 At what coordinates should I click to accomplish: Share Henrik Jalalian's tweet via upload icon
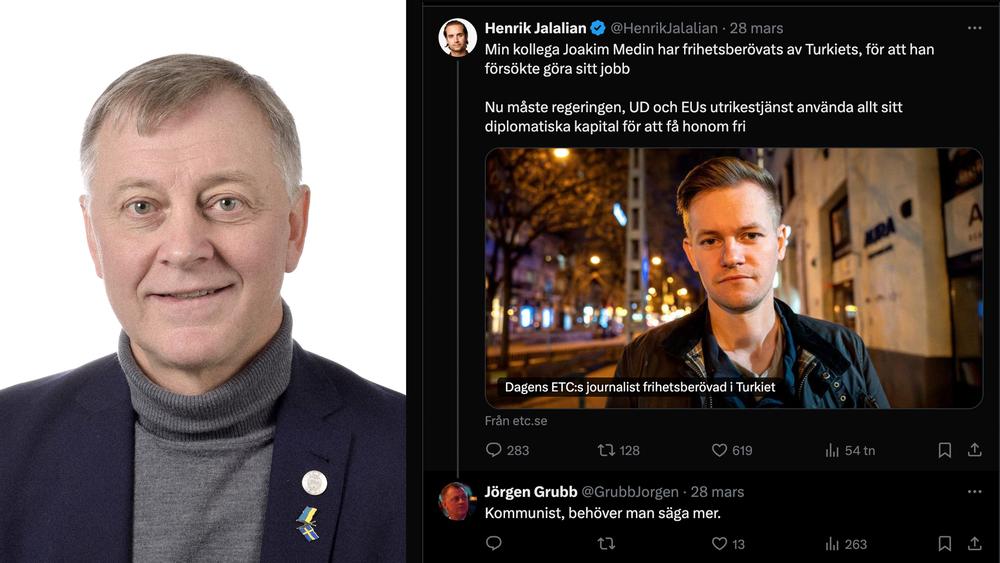click(974, 450)
